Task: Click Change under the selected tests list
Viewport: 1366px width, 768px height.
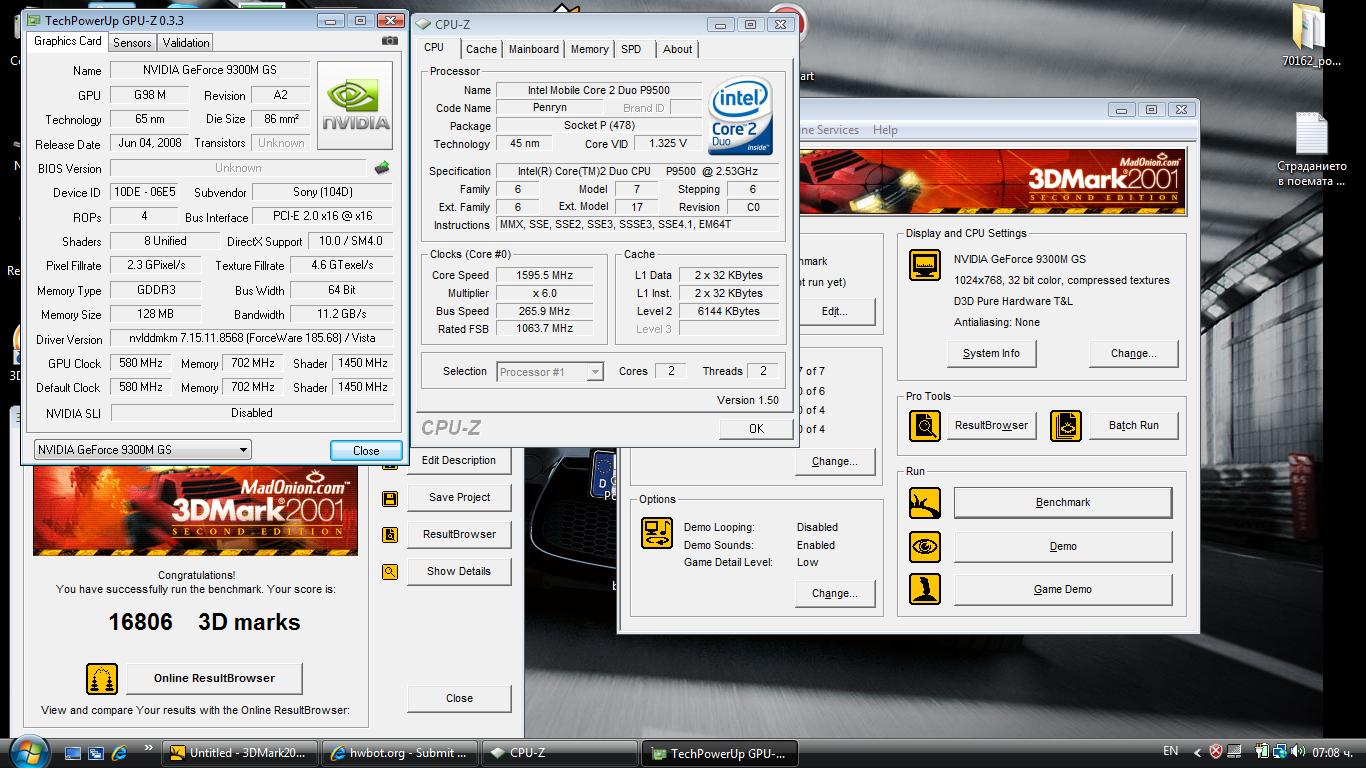Action: point(835,461)
